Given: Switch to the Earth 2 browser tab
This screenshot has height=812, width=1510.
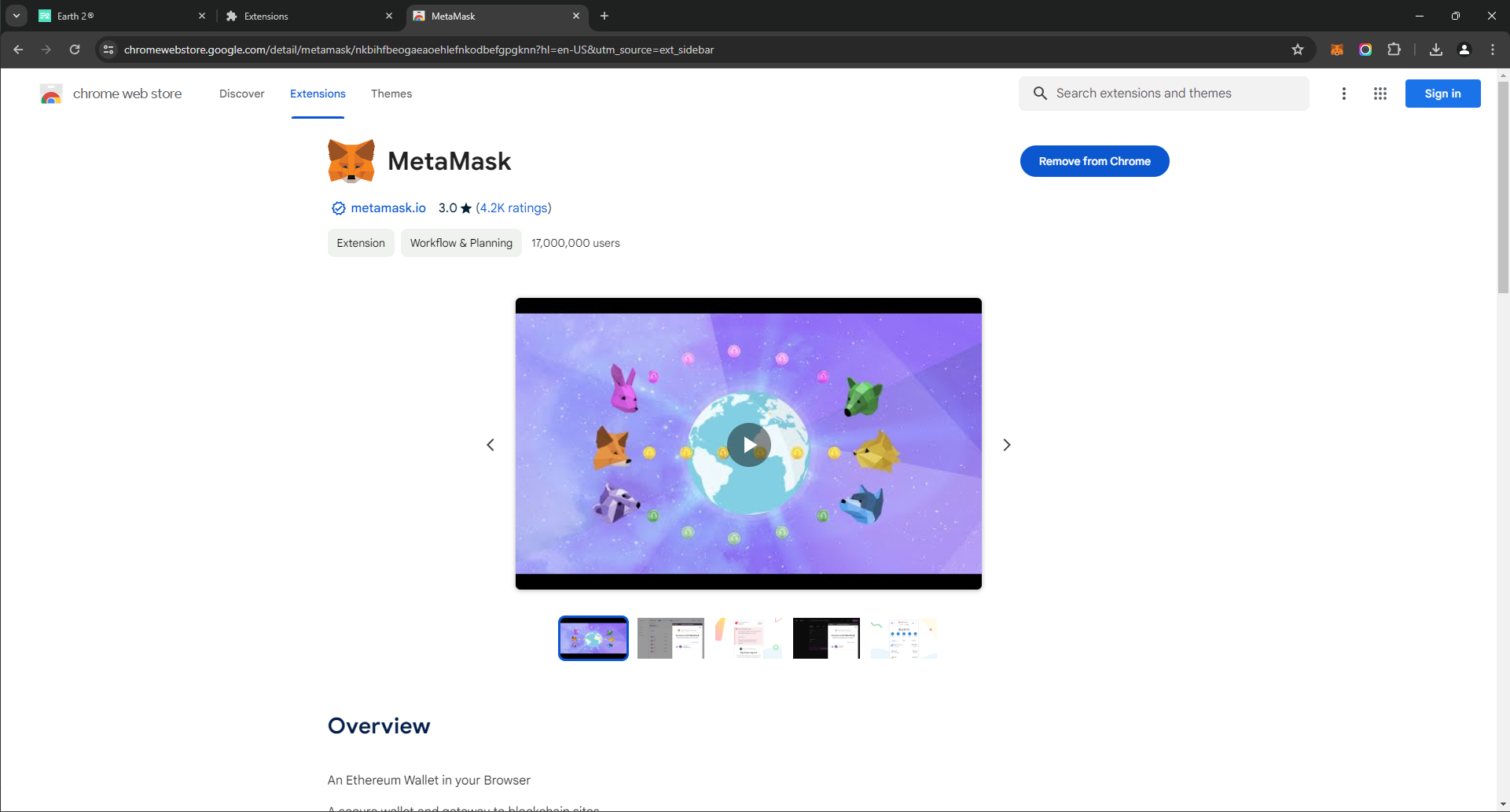Looking at the screenshot, I should [x=118, y=16].
